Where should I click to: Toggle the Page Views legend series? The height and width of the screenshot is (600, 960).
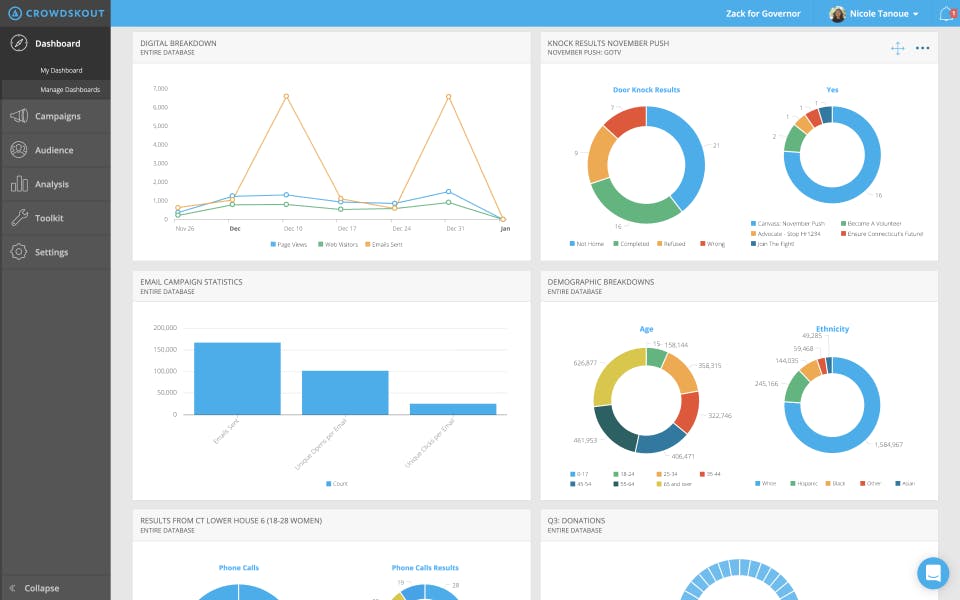point(288,244)
